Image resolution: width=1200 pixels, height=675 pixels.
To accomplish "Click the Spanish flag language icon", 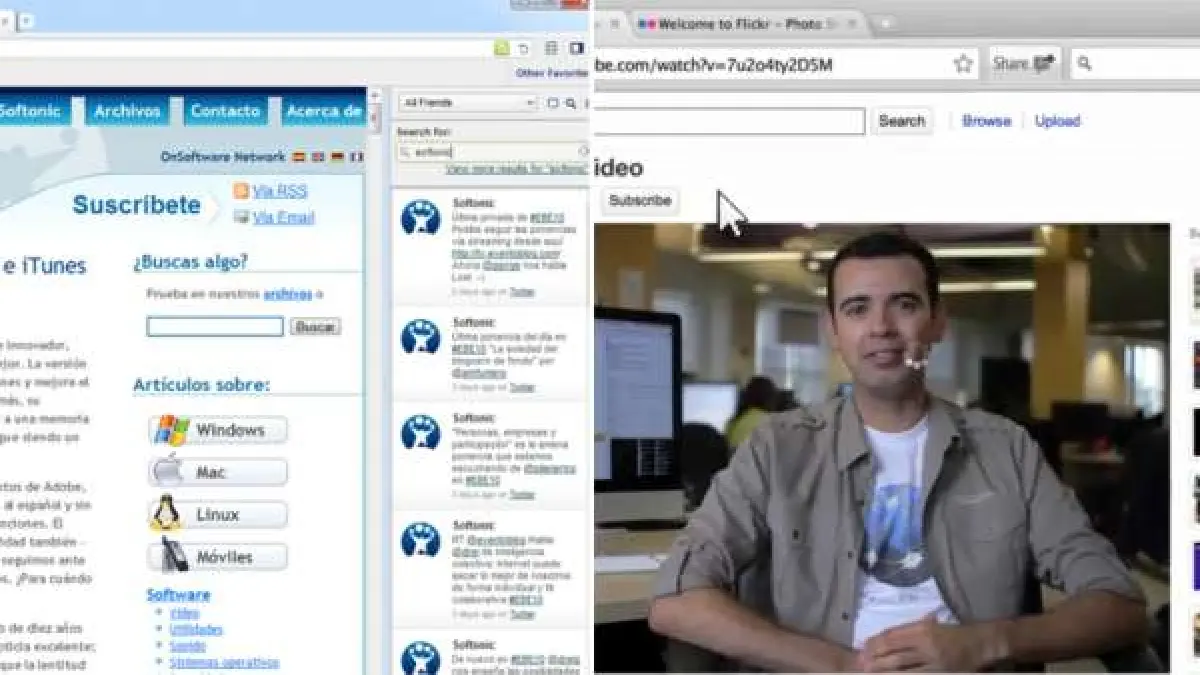I will point(298,157).
